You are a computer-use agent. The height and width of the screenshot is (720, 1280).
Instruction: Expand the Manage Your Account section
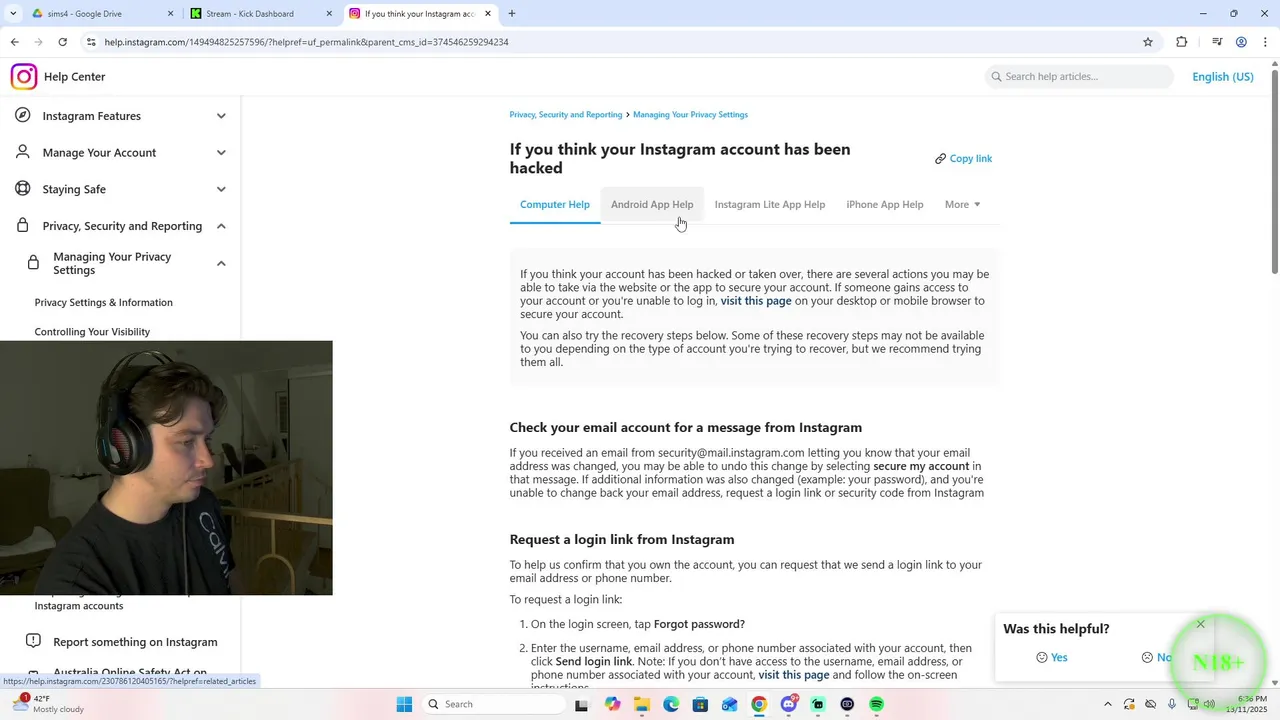click(x=221, y=152)
